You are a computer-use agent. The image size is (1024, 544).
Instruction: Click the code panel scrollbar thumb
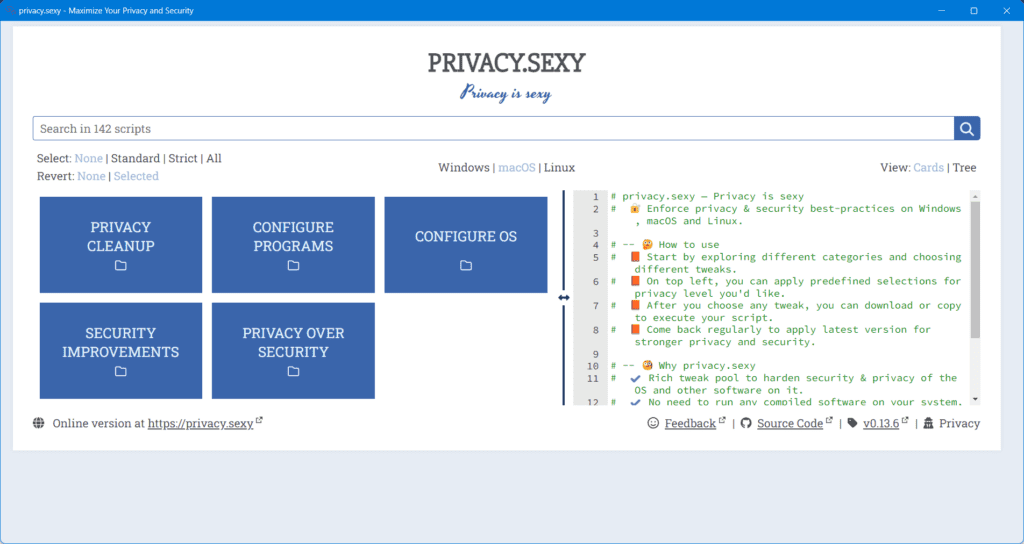coord(975,269)
